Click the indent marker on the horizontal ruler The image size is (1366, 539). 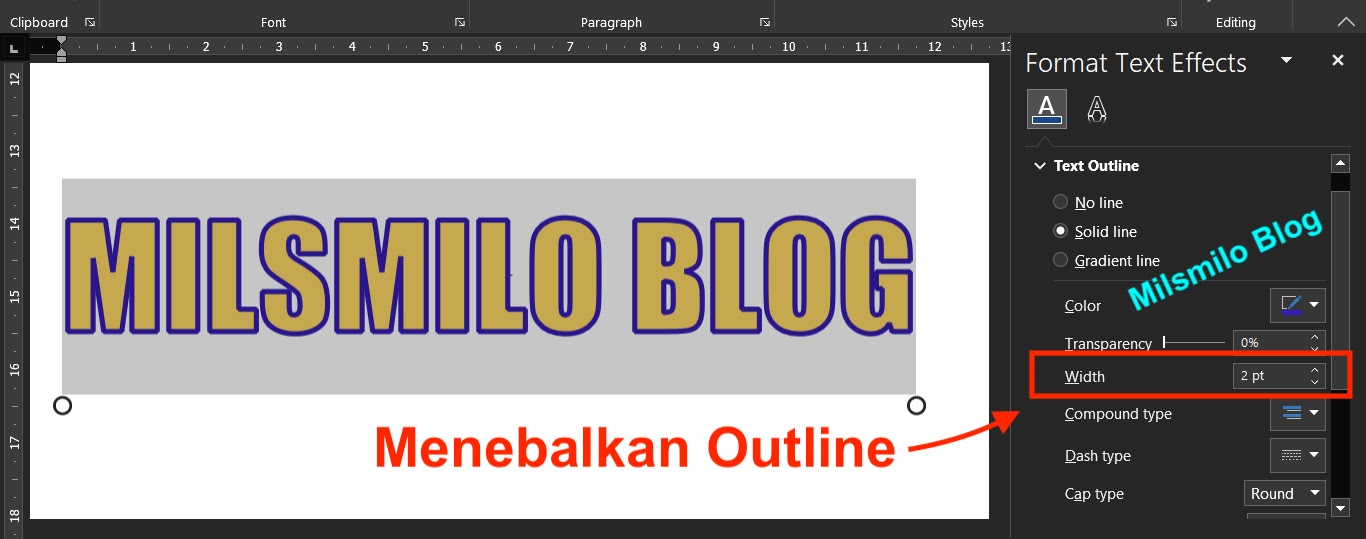(x=62, y=47)
